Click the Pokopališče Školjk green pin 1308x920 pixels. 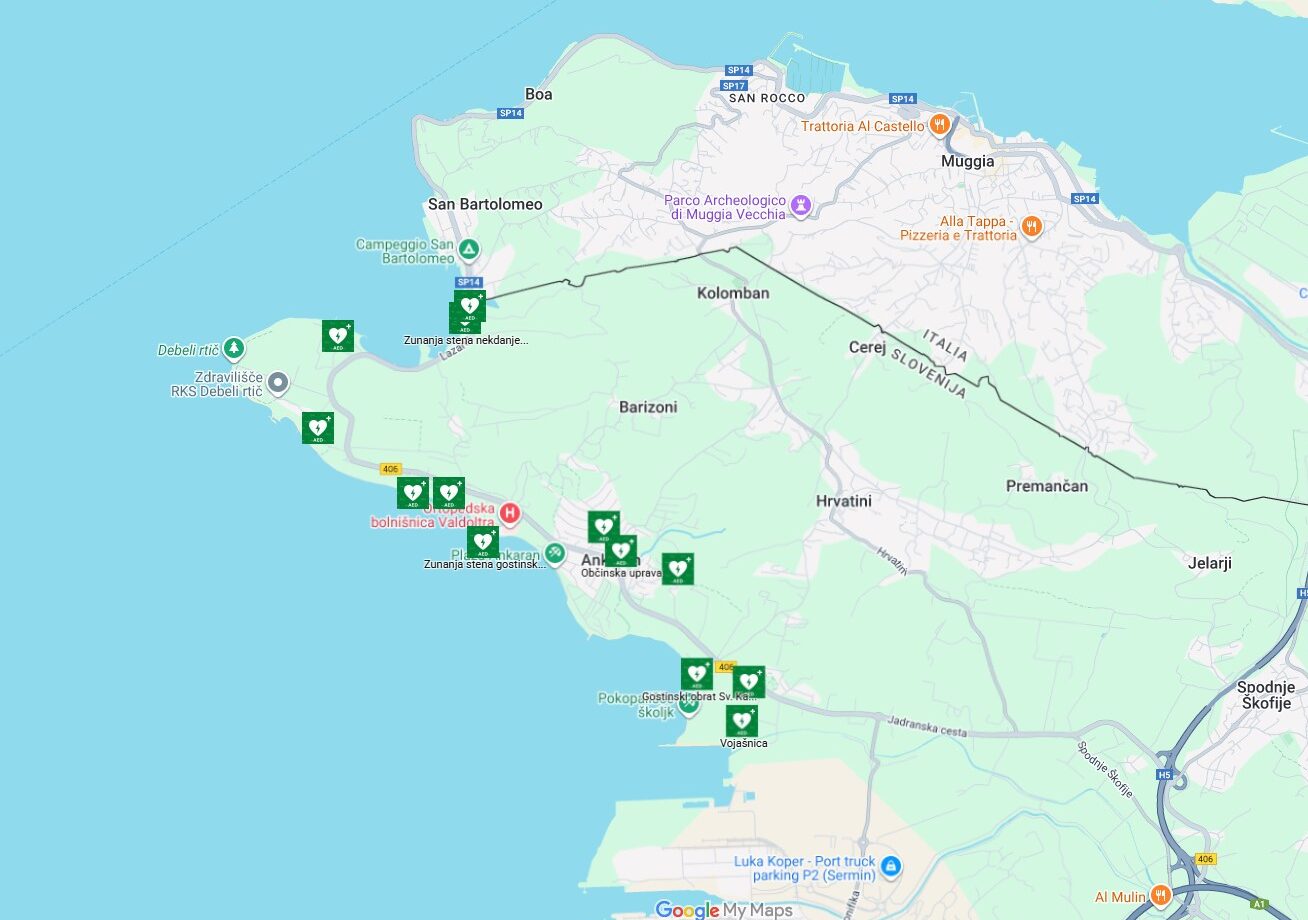[688, 704]
